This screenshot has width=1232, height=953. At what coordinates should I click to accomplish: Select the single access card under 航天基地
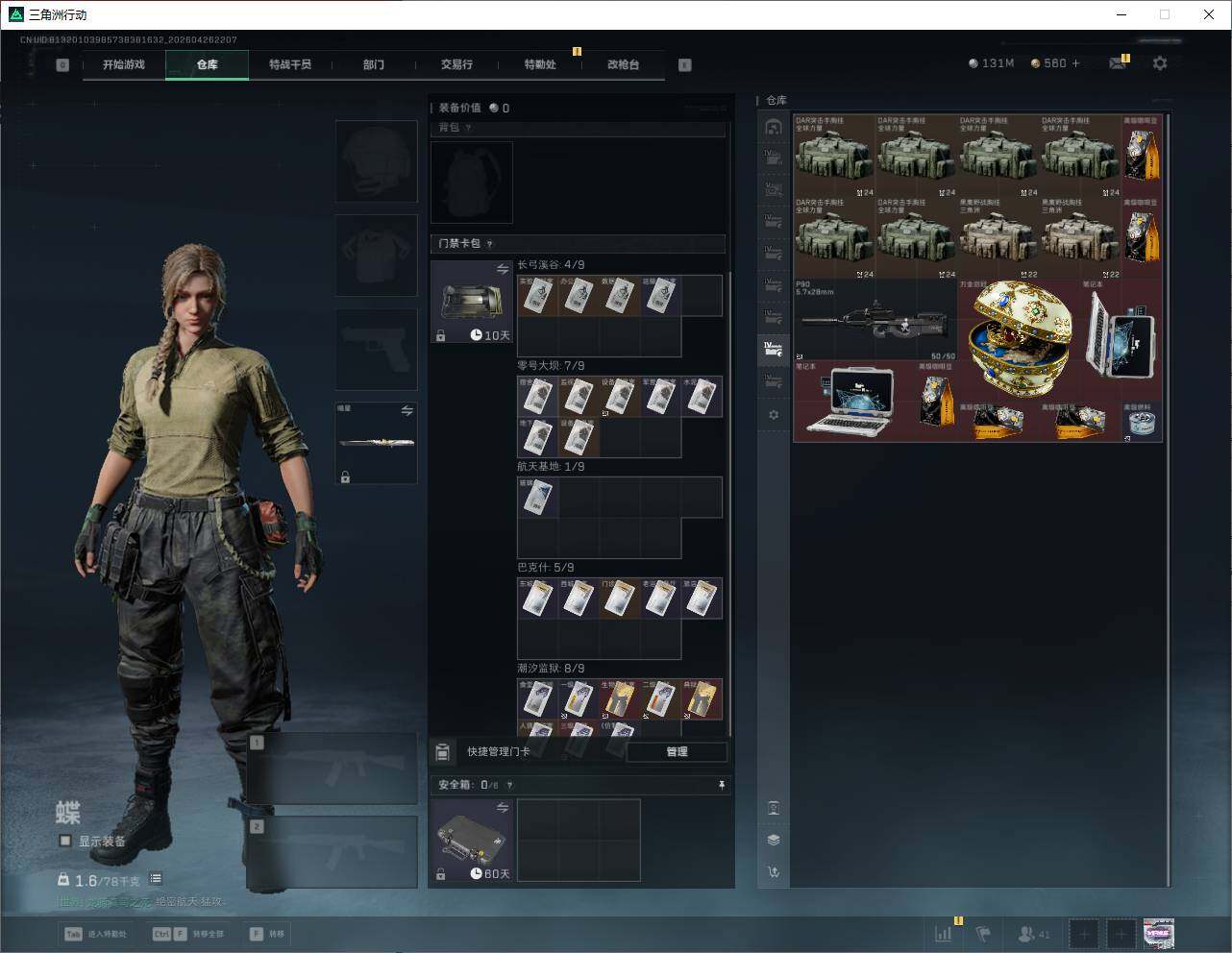click(x=538, y=497)
